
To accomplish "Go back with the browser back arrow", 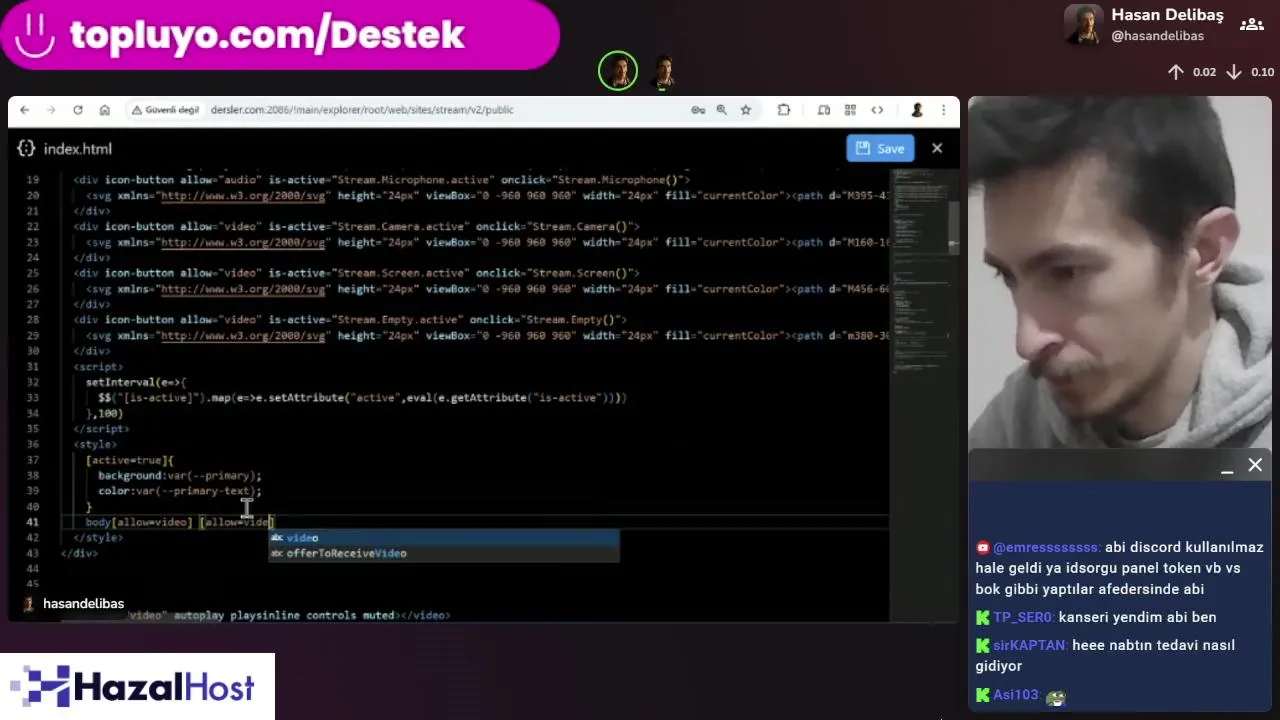I will pos(25,110).
